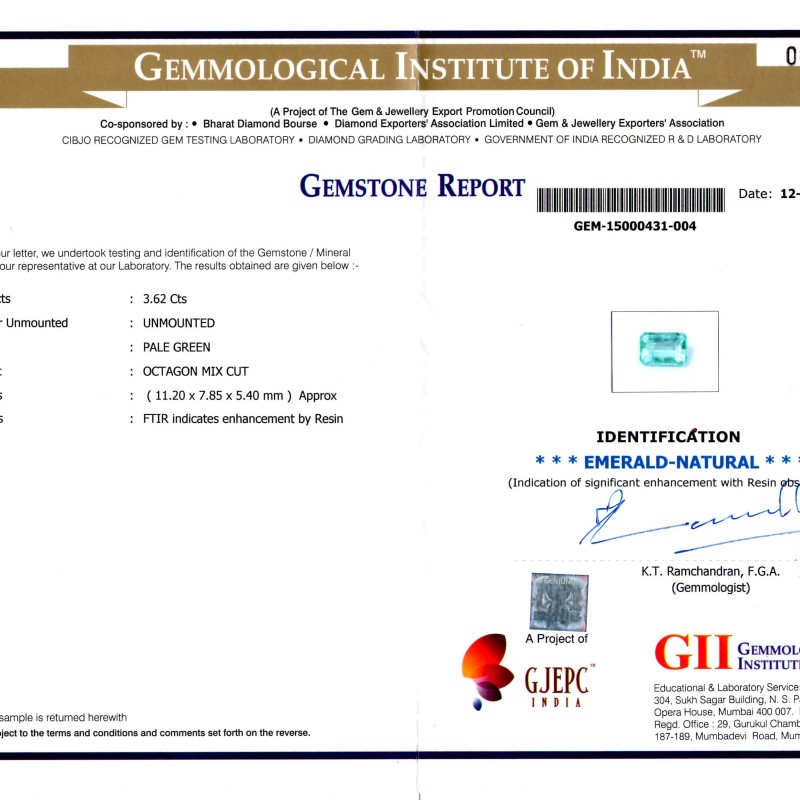Open the emerald gemstone photo

point(664,351)
